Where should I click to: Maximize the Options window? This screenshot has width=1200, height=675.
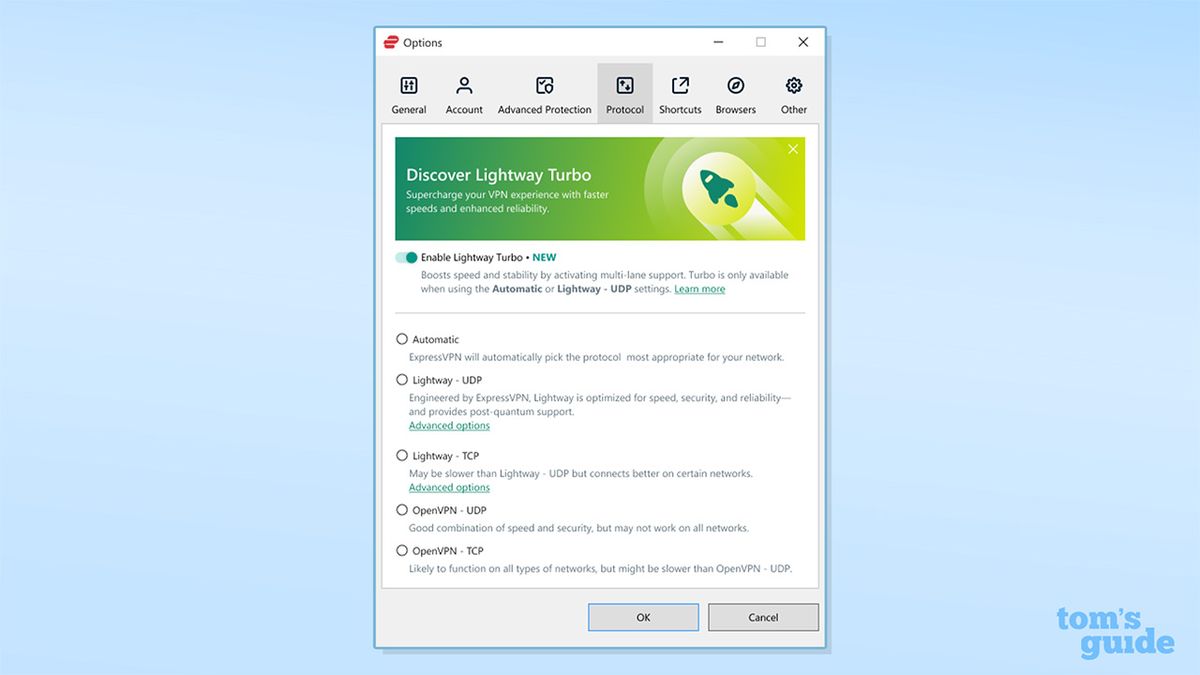coord(761,42)
